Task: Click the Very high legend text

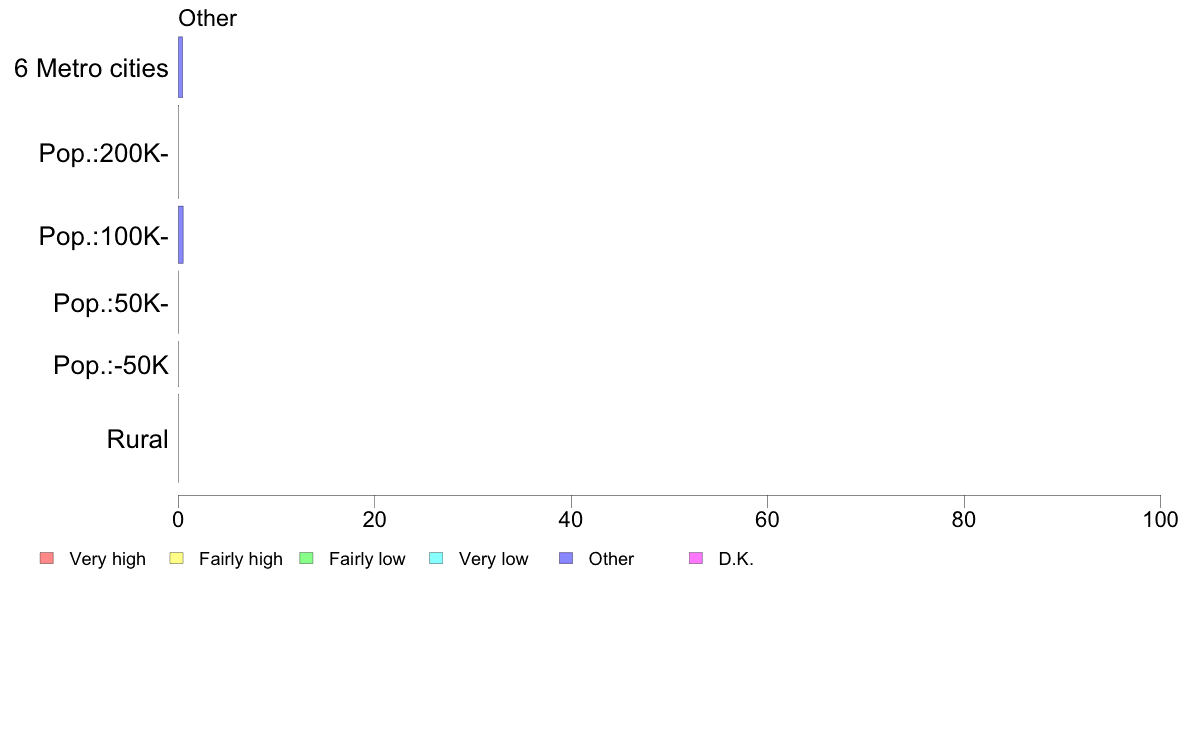Action: click(108, 559)
